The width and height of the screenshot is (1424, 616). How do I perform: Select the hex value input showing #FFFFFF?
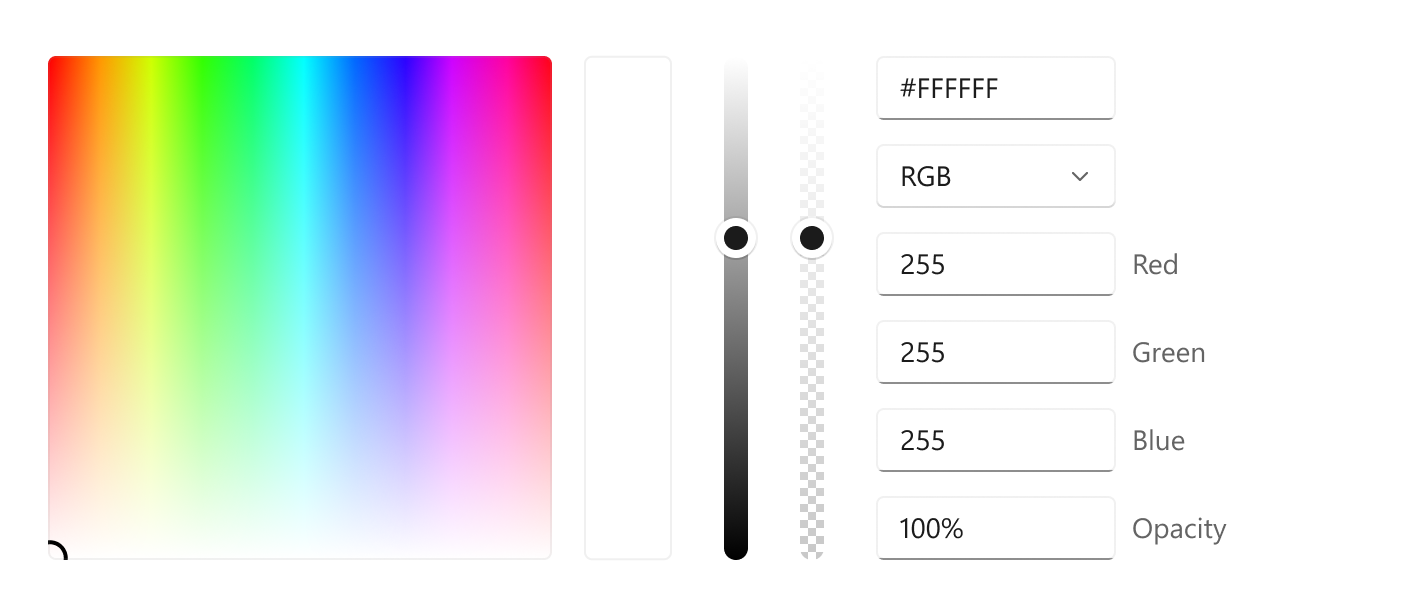coord(995,88)
